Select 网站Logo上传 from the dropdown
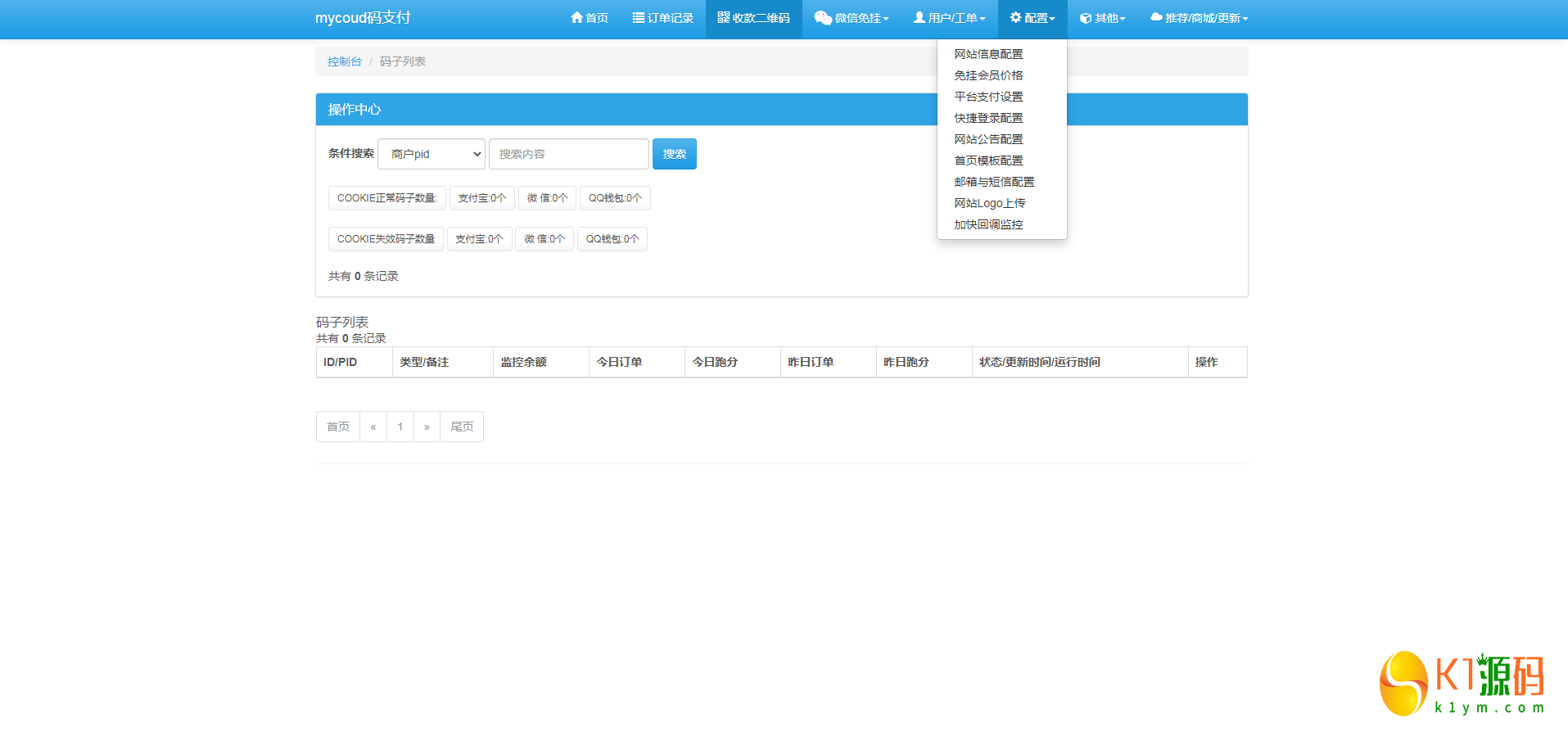This screenshot has width=1568, height=741. (989, 203)
